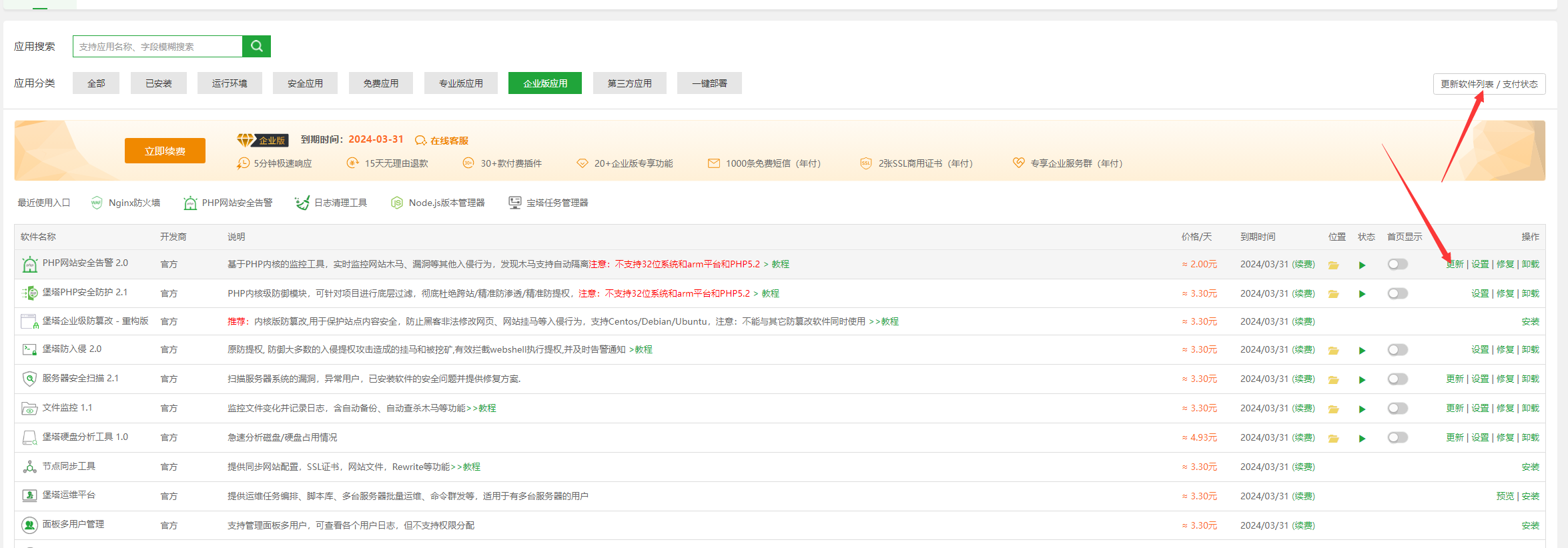This screenshot has width=1568, height=548.
Task: Click the green search magnifier button
Action: point(256,46)
